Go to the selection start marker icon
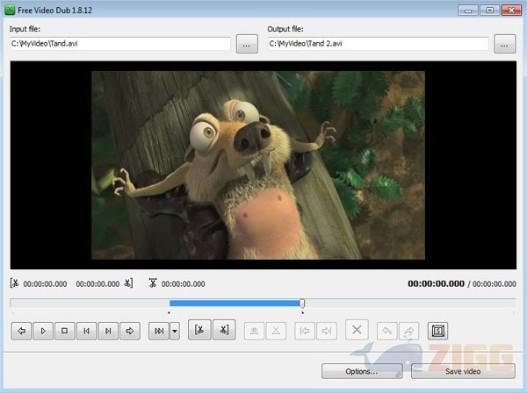The width and height of the screenshot is (527, 393). (305, 331)
